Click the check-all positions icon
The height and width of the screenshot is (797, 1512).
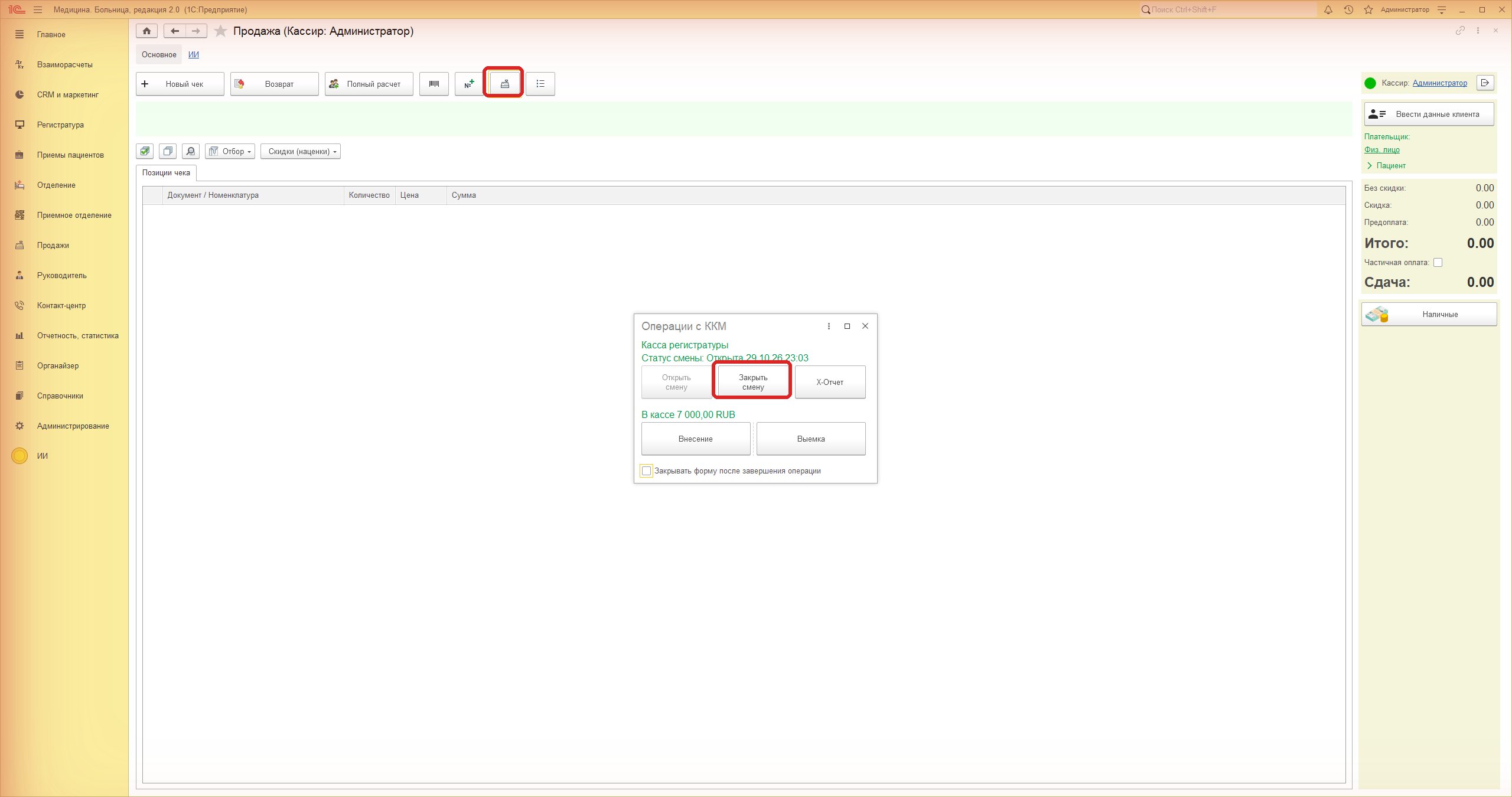(145, 151)
